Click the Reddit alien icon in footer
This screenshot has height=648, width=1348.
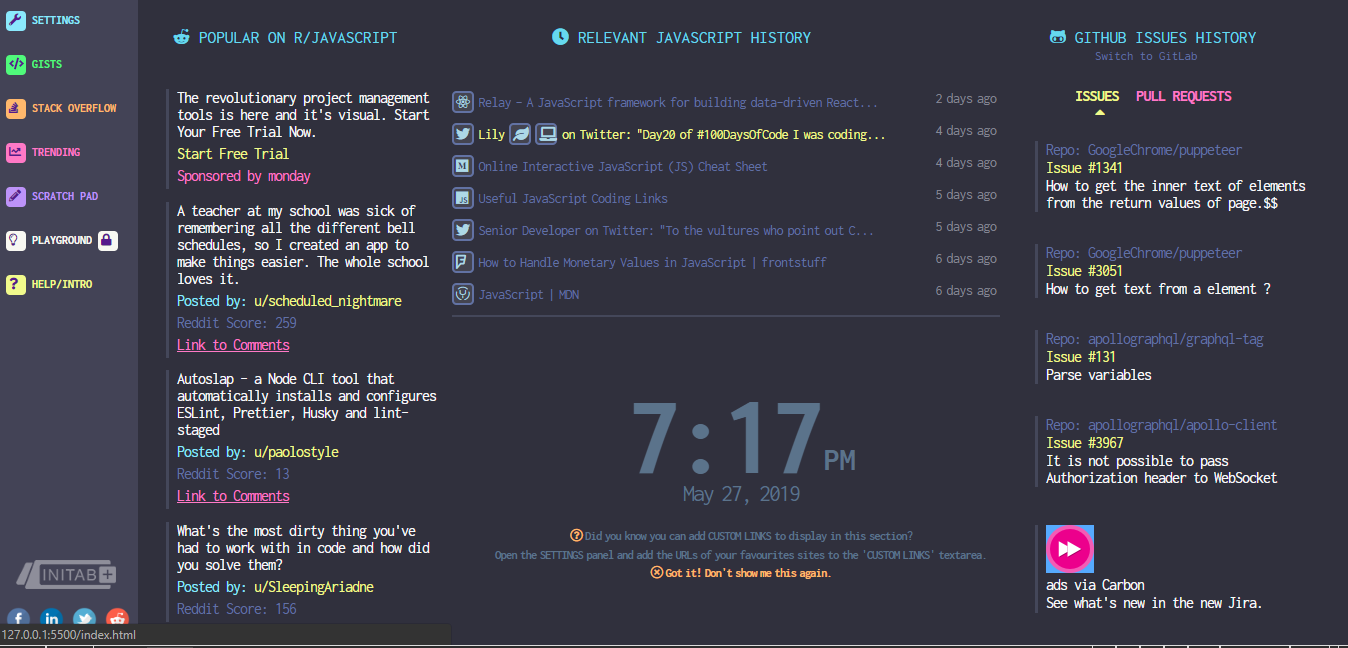click(116, 619)
